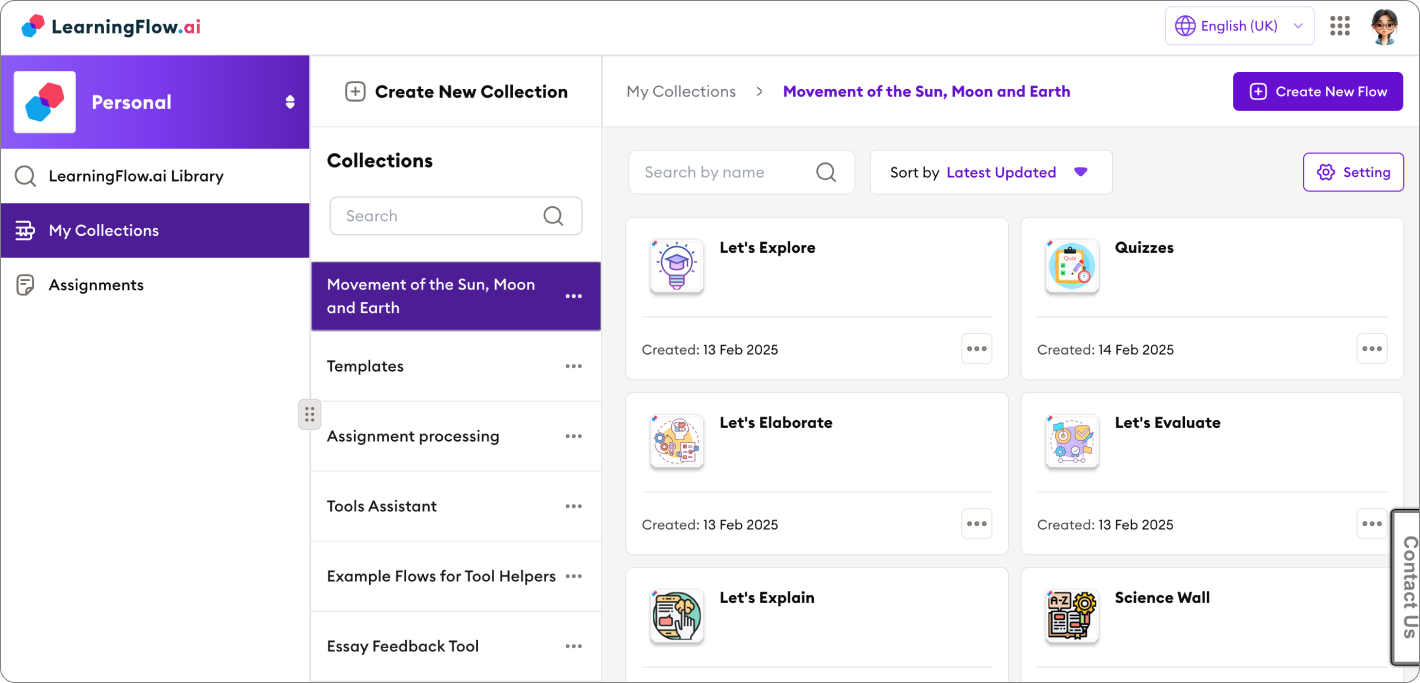Open the user profile avatar

(x=1385, y=26)
